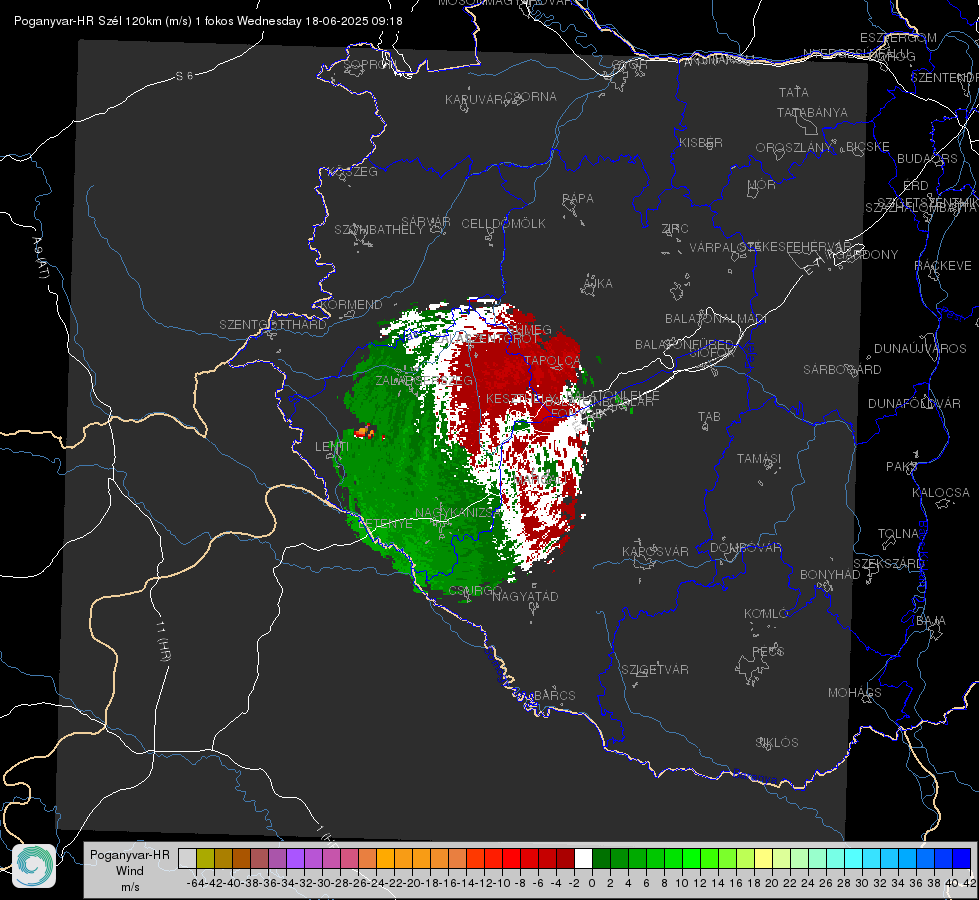Click the KOMLÓ city label
The width and height of the screenshot is (979, 900).
(766, 614)
